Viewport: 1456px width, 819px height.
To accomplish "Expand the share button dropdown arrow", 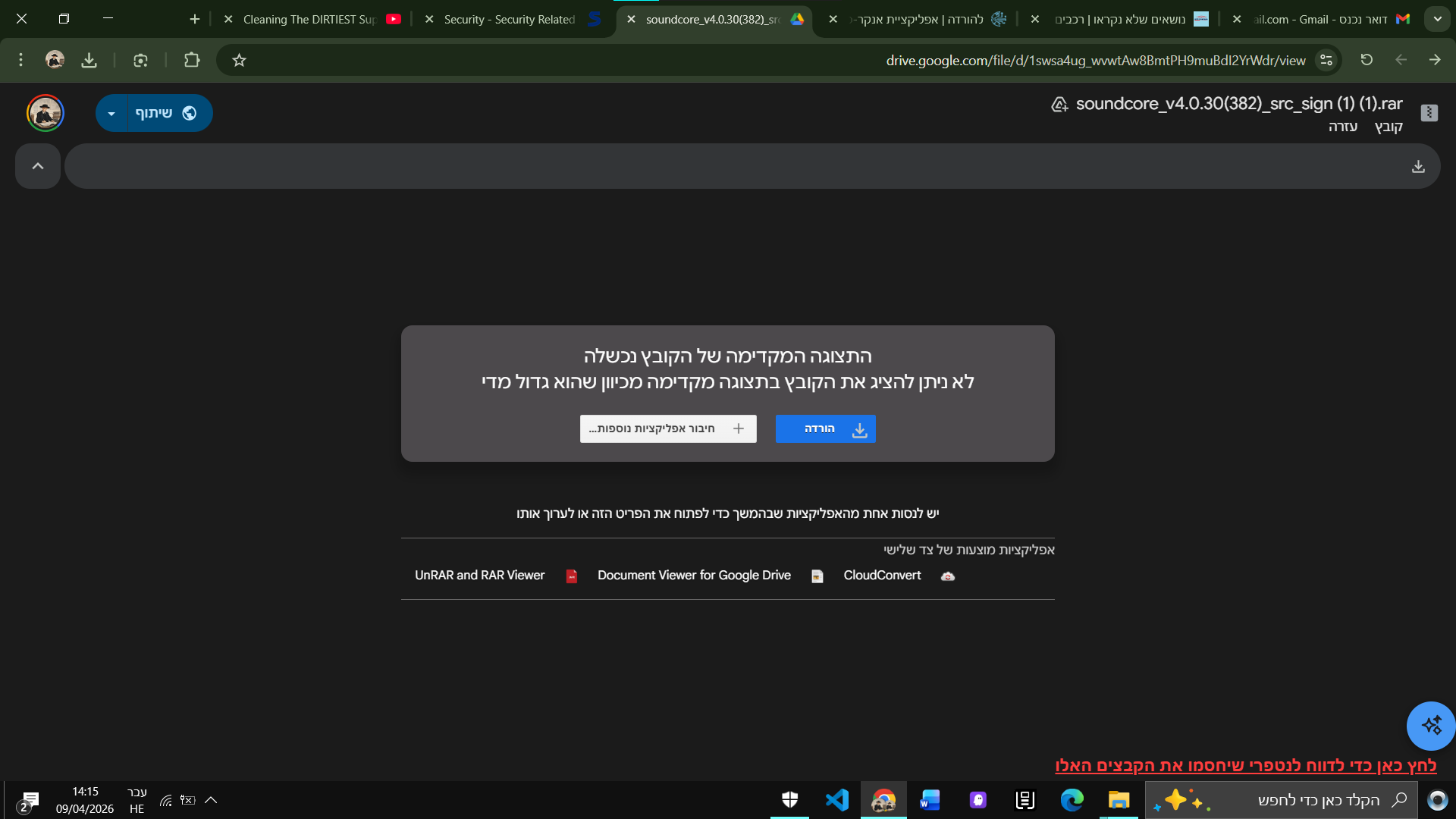I will pyautogui.click(x=111, y=114).
